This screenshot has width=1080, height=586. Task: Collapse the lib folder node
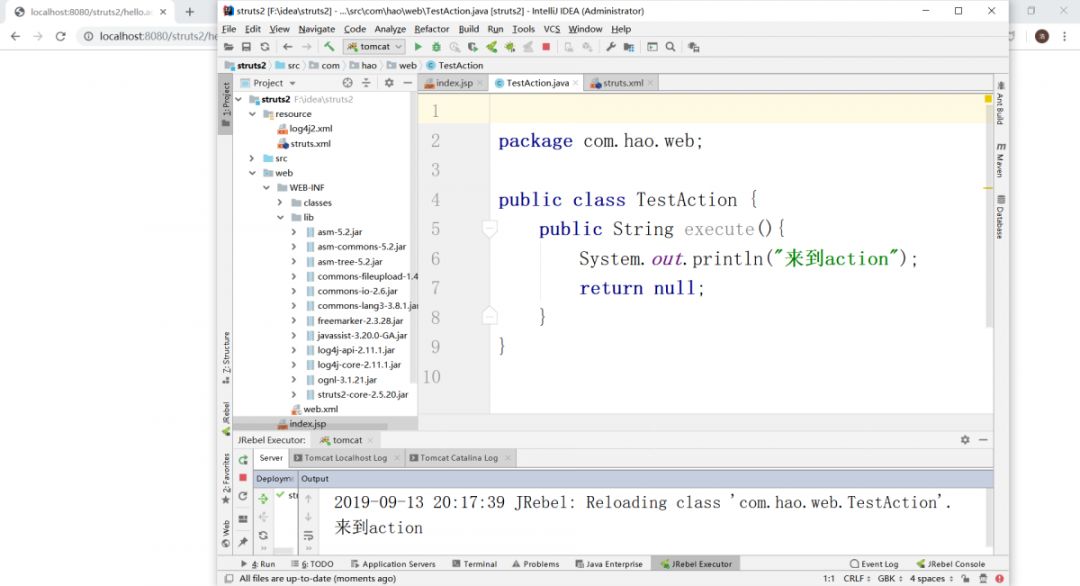tap(280, 217)
